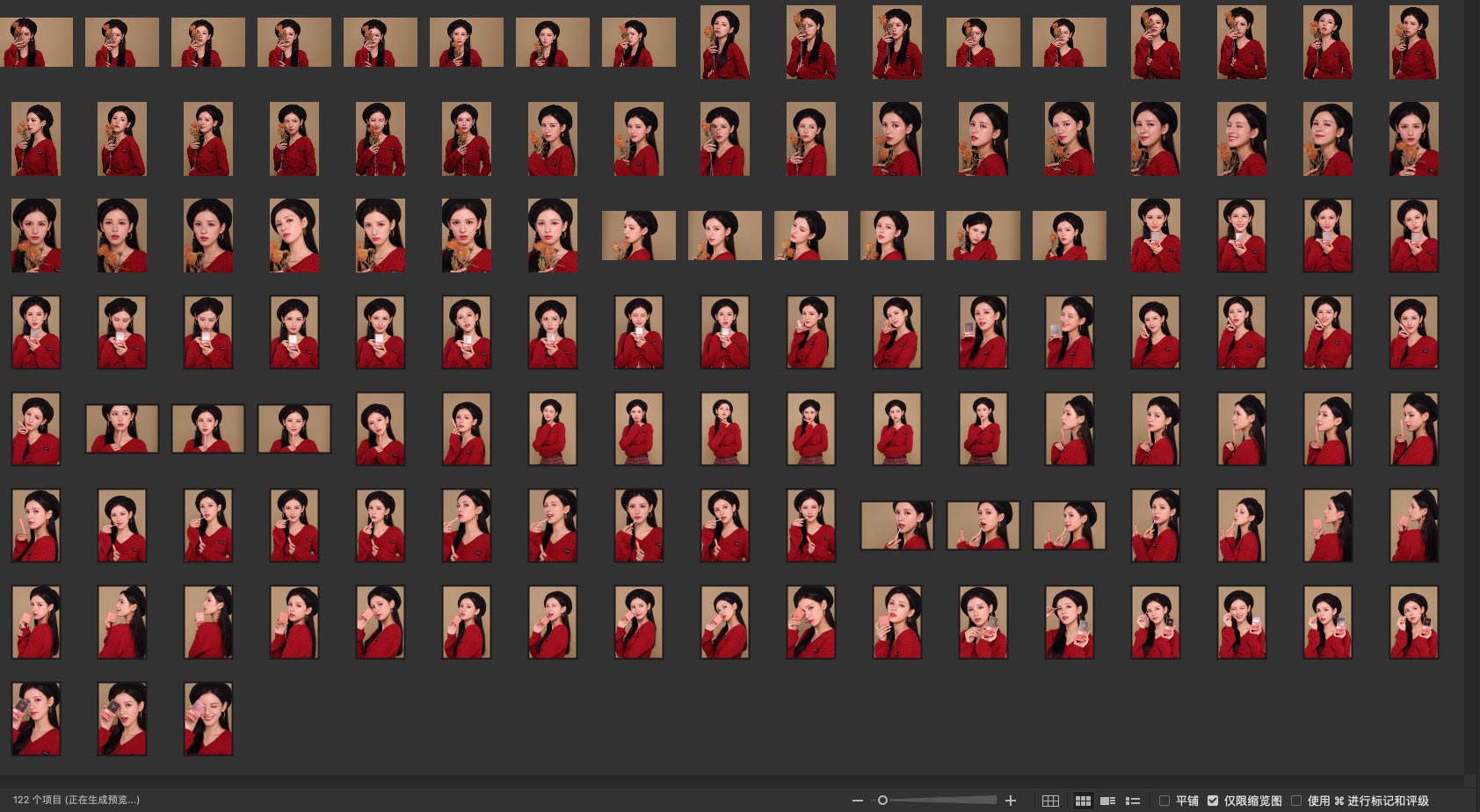Pick the first landscape thumbnail in third row
The height and width of the screenshot is (812, 1480).
click(x=639, y=236)
